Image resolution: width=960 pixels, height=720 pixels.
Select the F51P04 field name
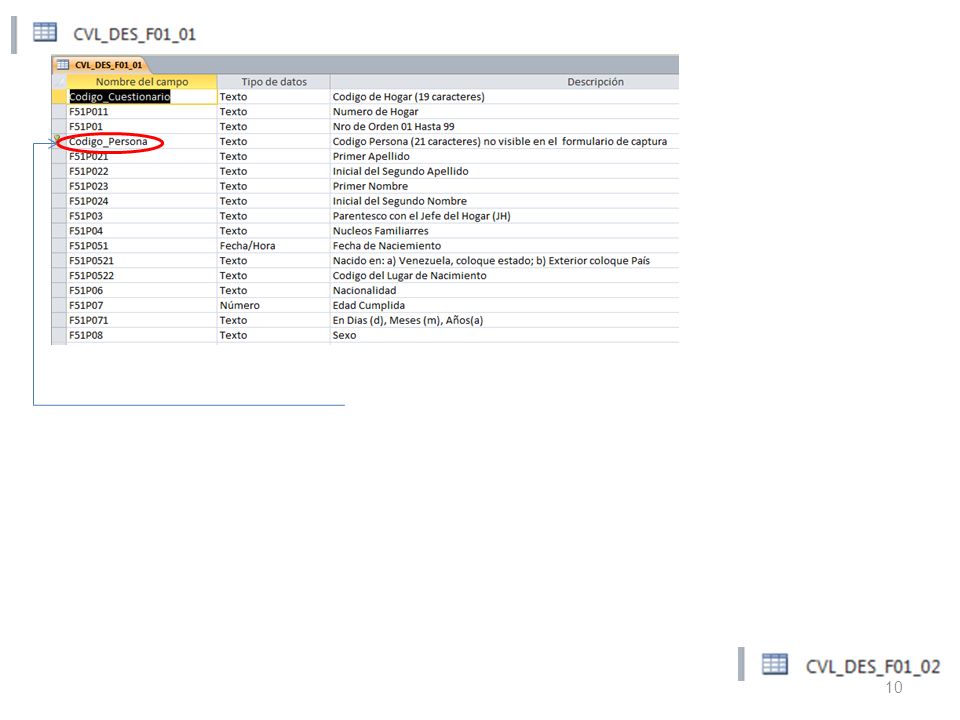click(86, 231)
